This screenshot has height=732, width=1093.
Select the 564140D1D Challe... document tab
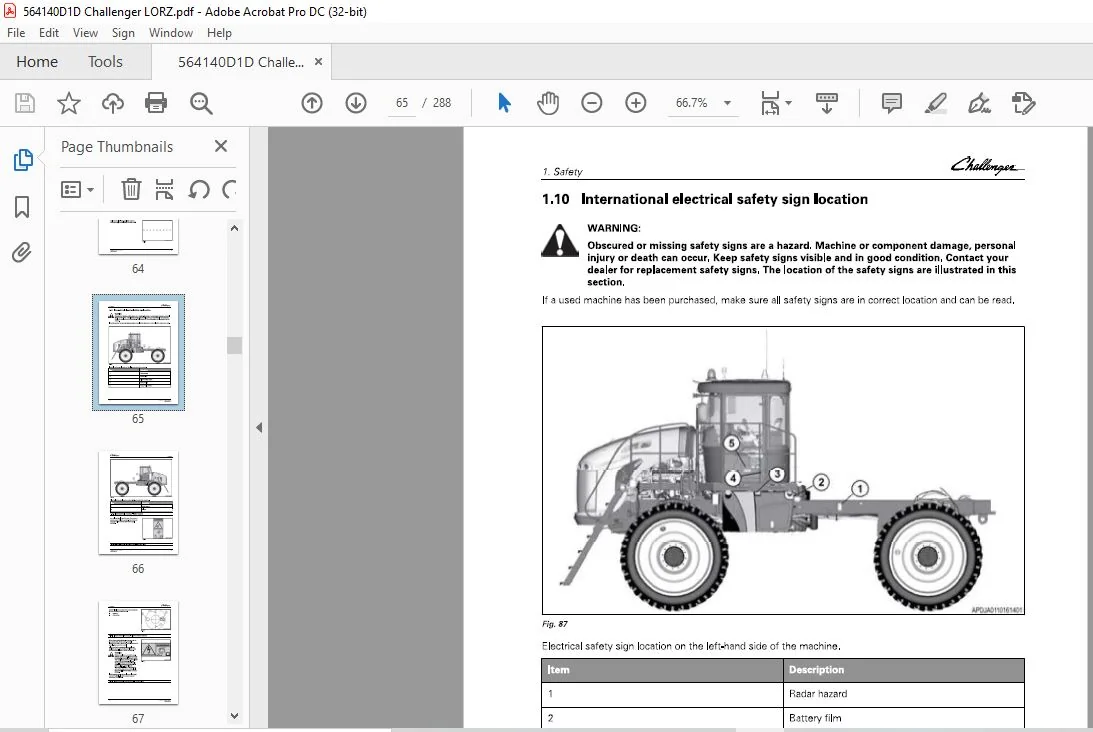point(240,62)
